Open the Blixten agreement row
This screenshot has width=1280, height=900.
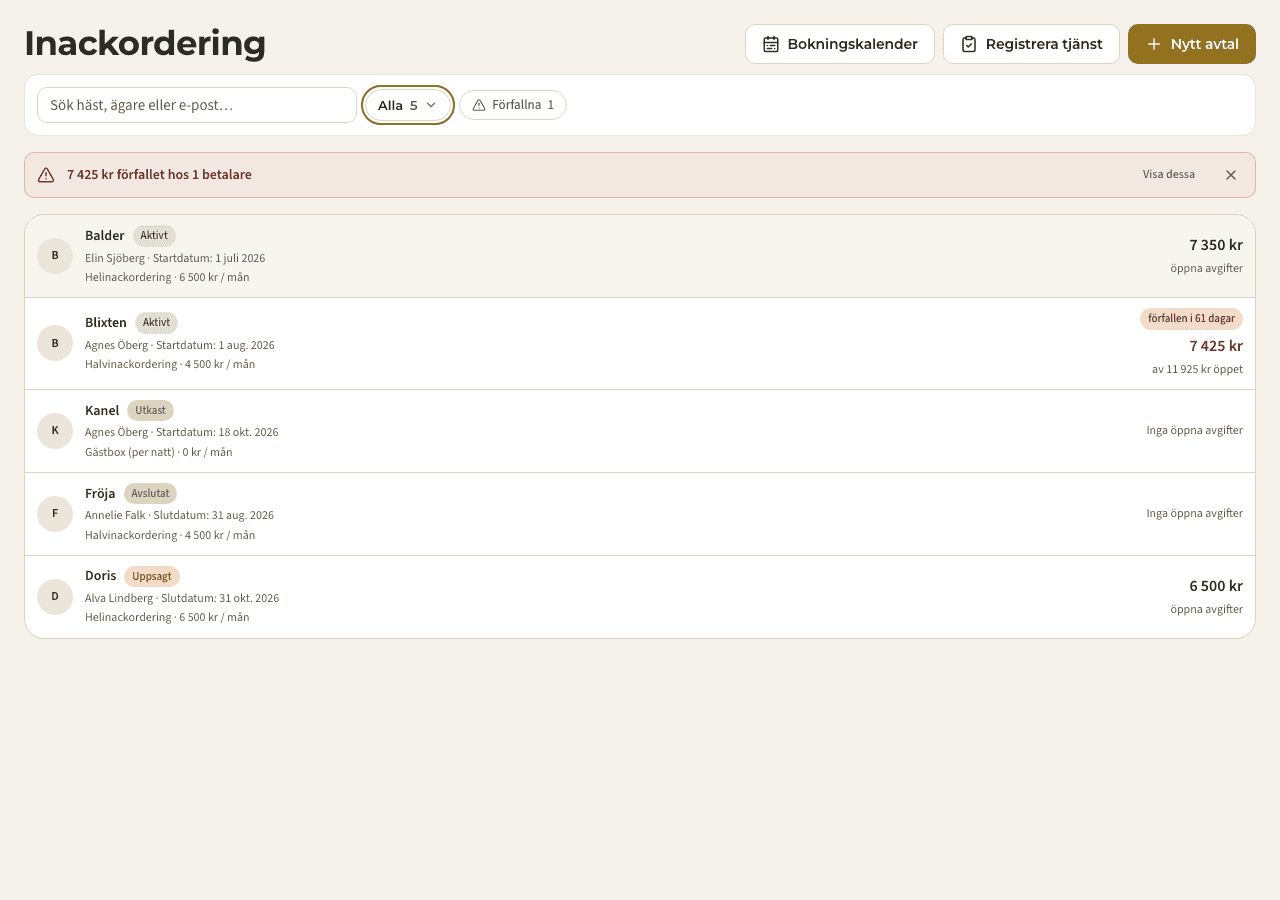coord(640,343)
